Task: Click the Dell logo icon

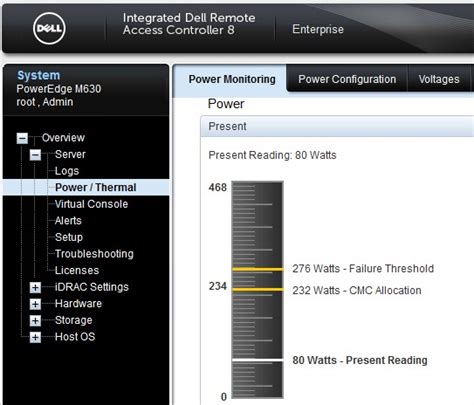Action: pos(49,28)
